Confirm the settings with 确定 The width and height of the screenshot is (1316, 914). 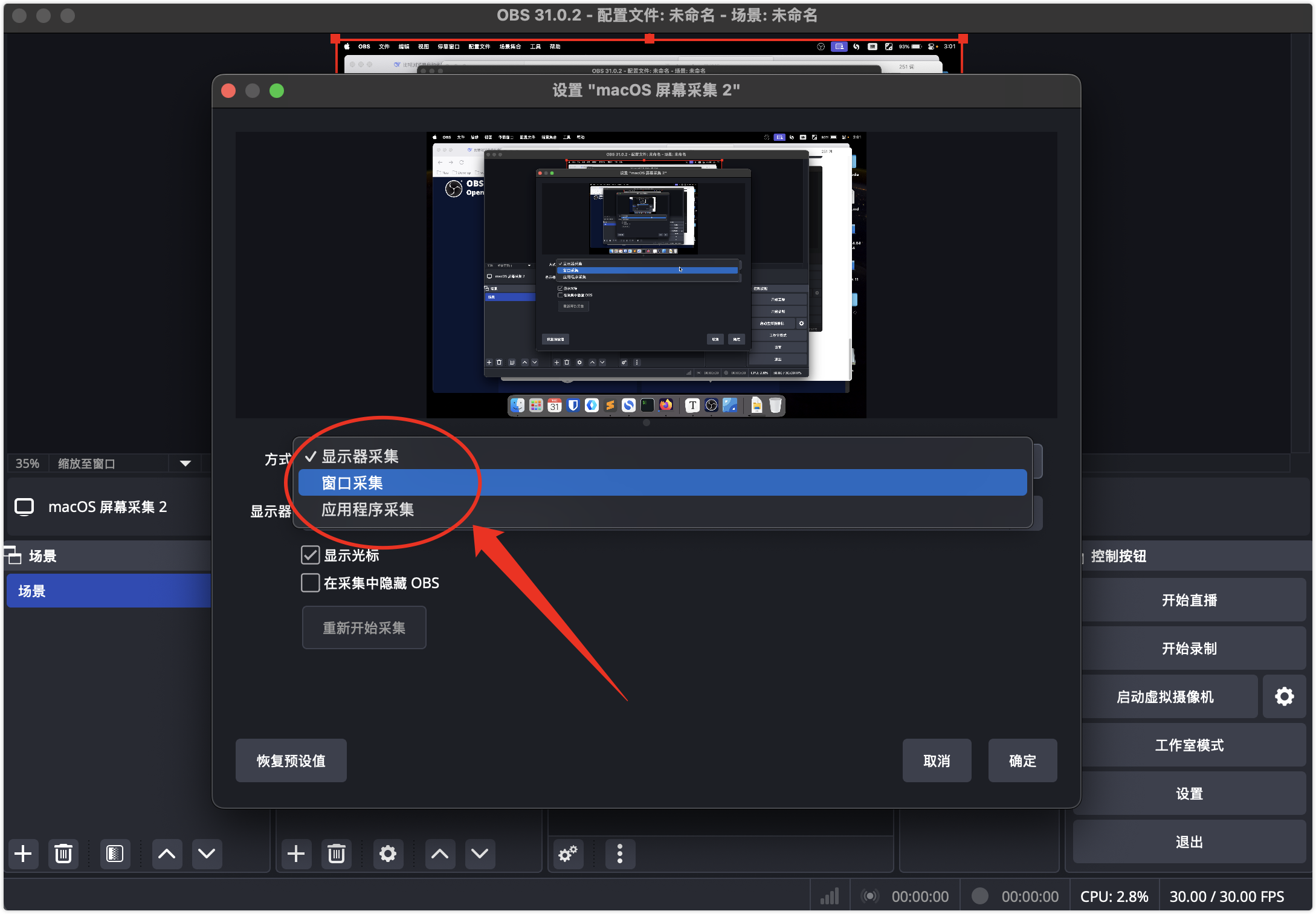pyautogui.click(x=1023, y=760)
